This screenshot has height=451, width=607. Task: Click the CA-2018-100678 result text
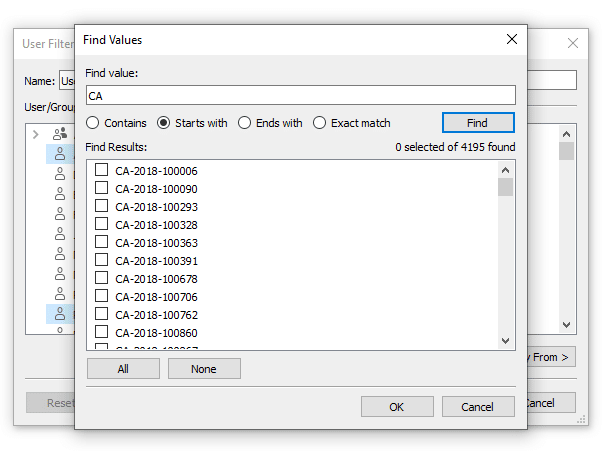pyautogui.click(x=156, y=279)
